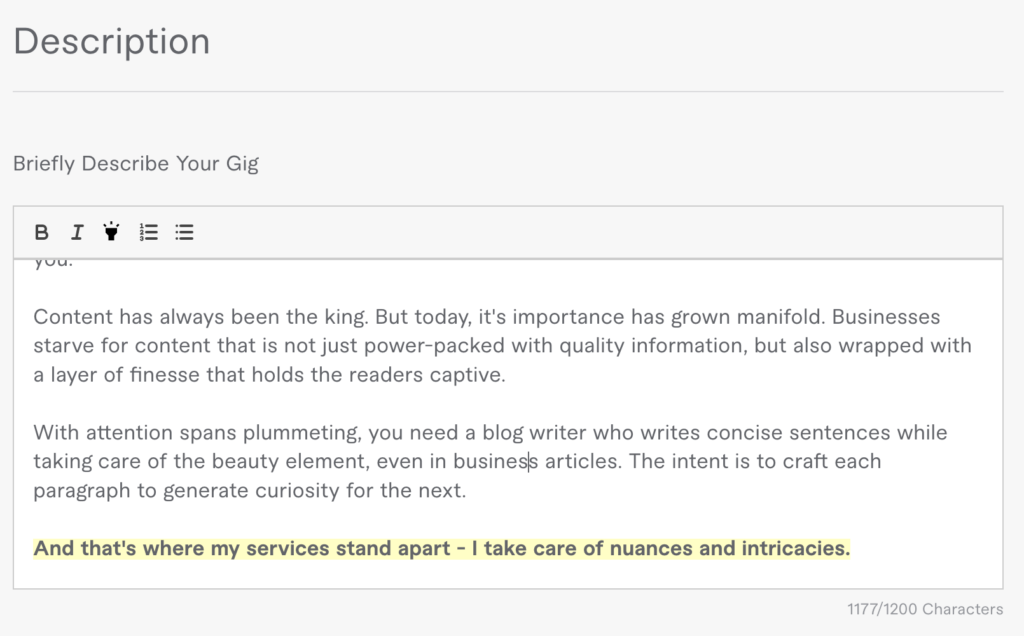
Task: Apply the highlight marker tool
Action: coord(111,233)
